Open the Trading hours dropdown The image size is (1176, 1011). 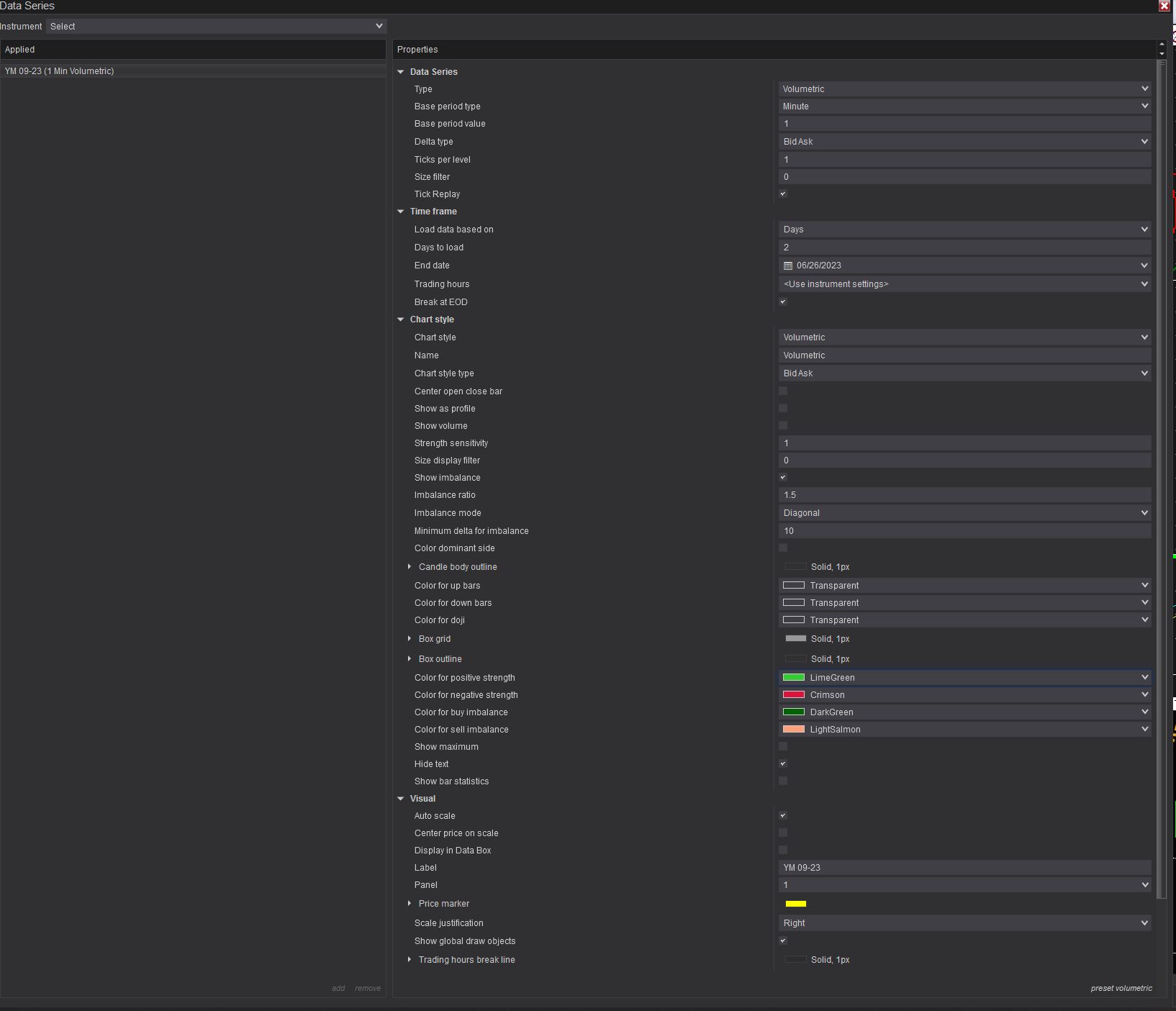click(964, 284)
